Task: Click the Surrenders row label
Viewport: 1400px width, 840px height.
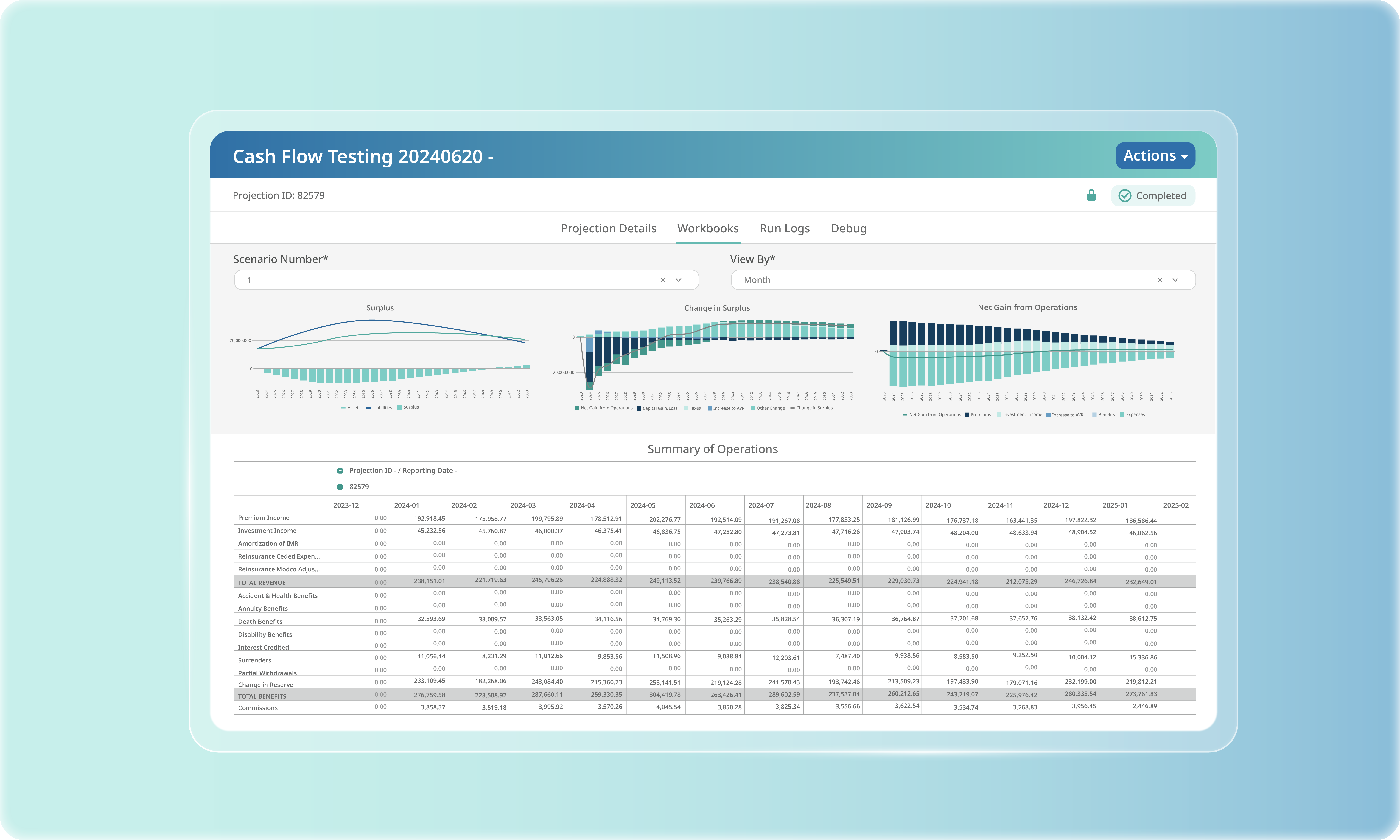Action: pos(255,661)
